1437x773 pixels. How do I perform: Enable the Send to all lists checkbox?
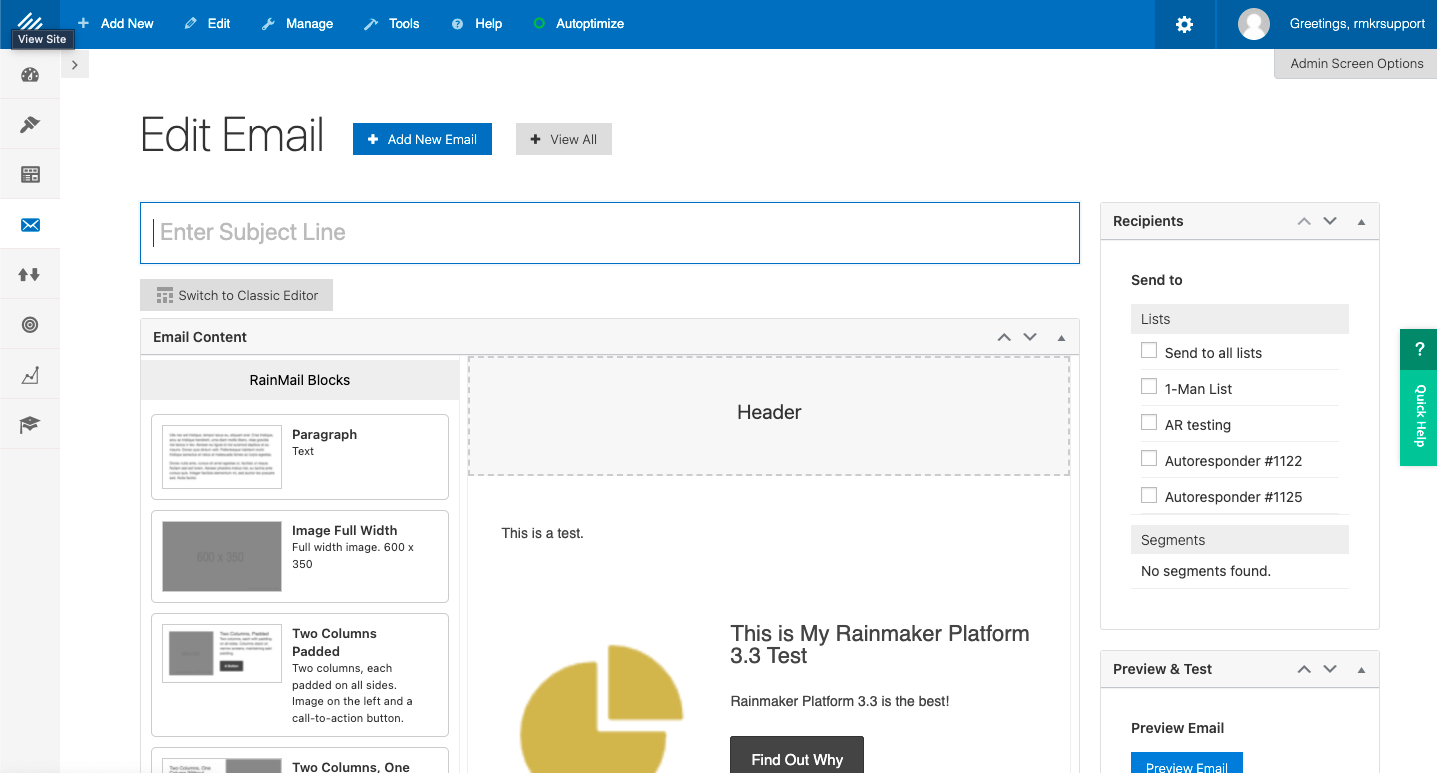(1148, 351)
